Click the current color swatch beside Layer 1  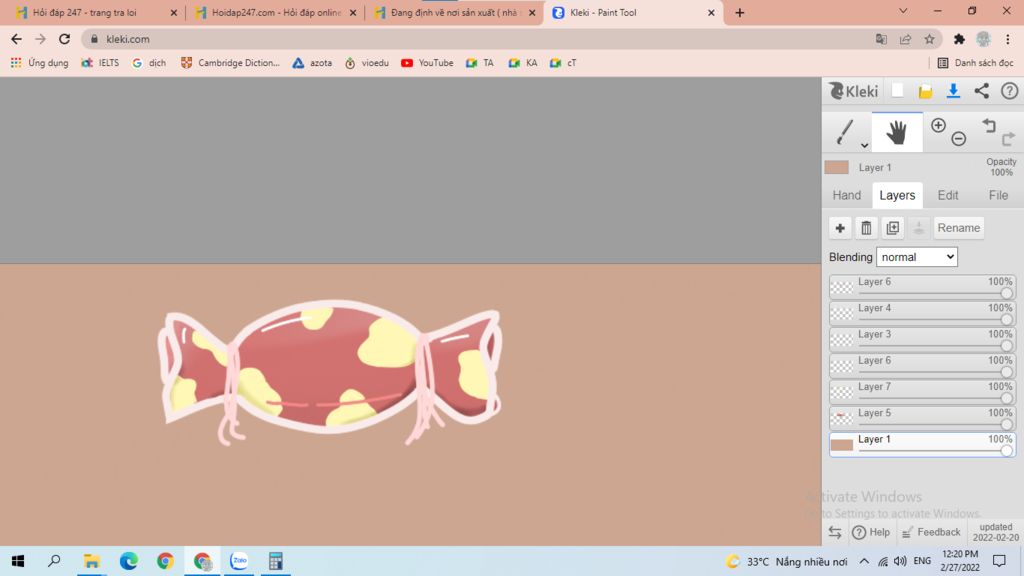coord(837,167)
